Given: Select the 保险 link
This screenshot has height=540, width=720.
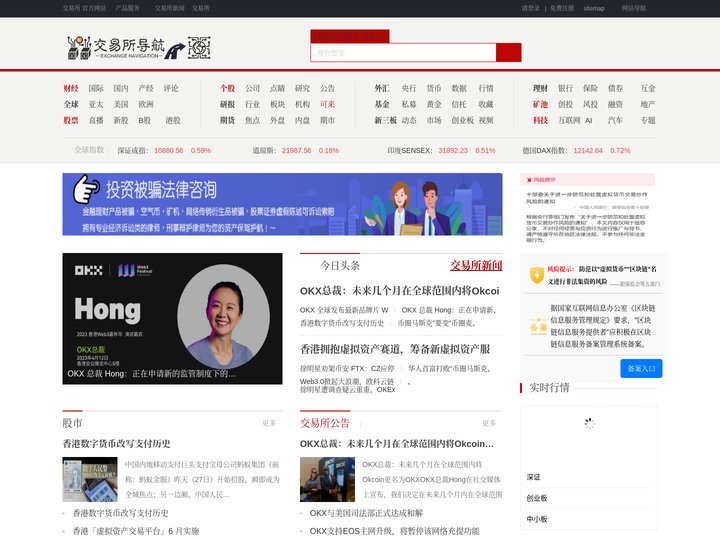Looking at the screenshot, I should [x=590, y=88].
